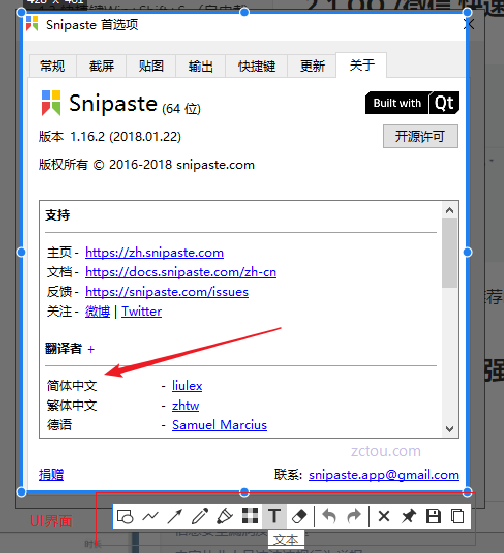Open the zh.snipaste.com homepage link

click(154, 253)
